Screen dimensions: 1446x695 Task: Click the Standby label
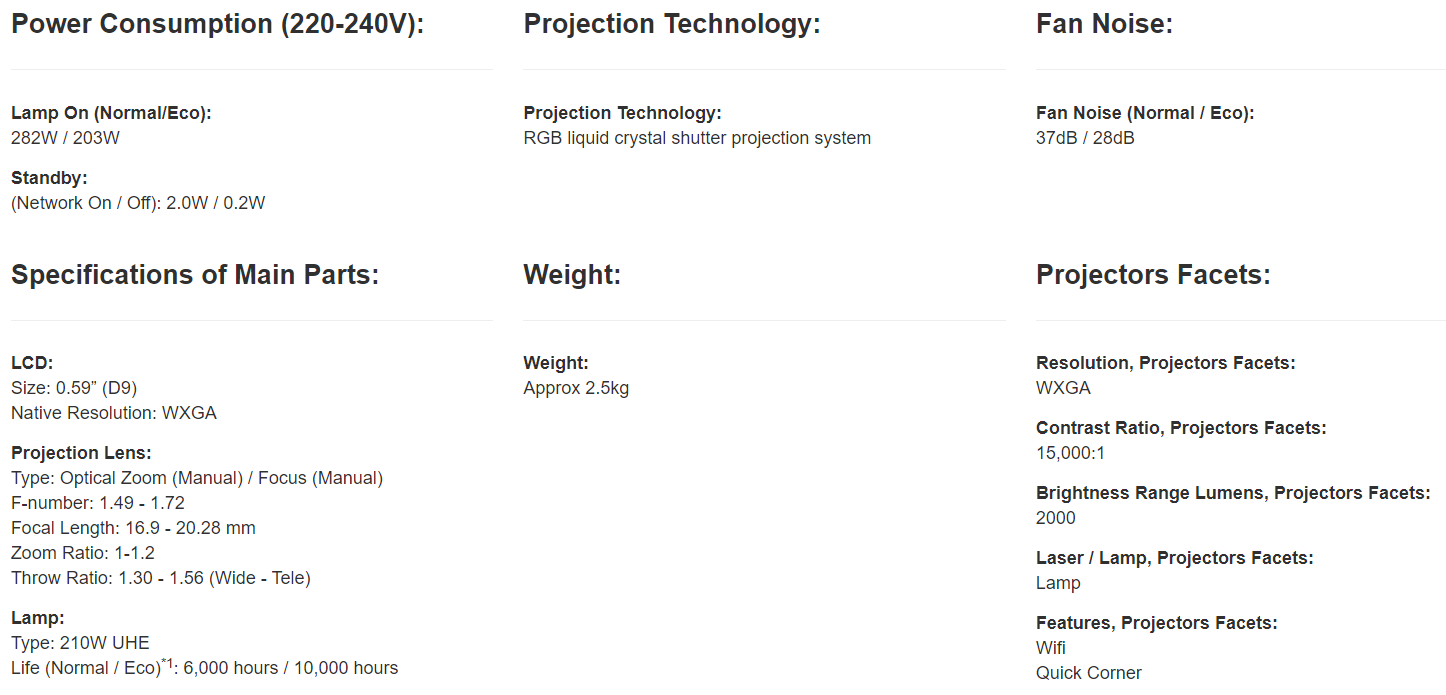[x=49, y=178]
